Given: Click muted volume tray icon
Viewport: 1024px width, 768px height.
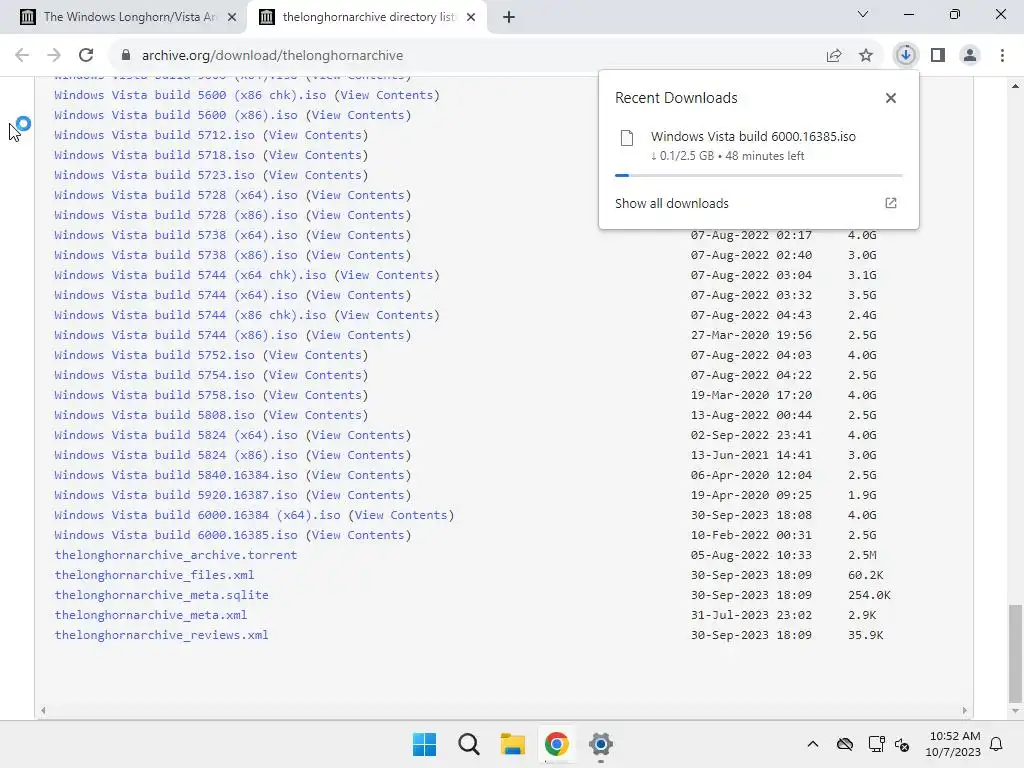Looking at the screenshot, I should pos(903,744).
